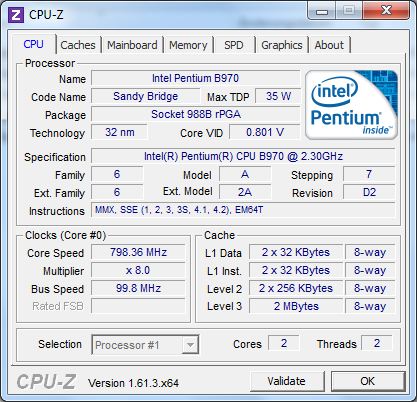Click the disabled maximize button

point(349,11)
